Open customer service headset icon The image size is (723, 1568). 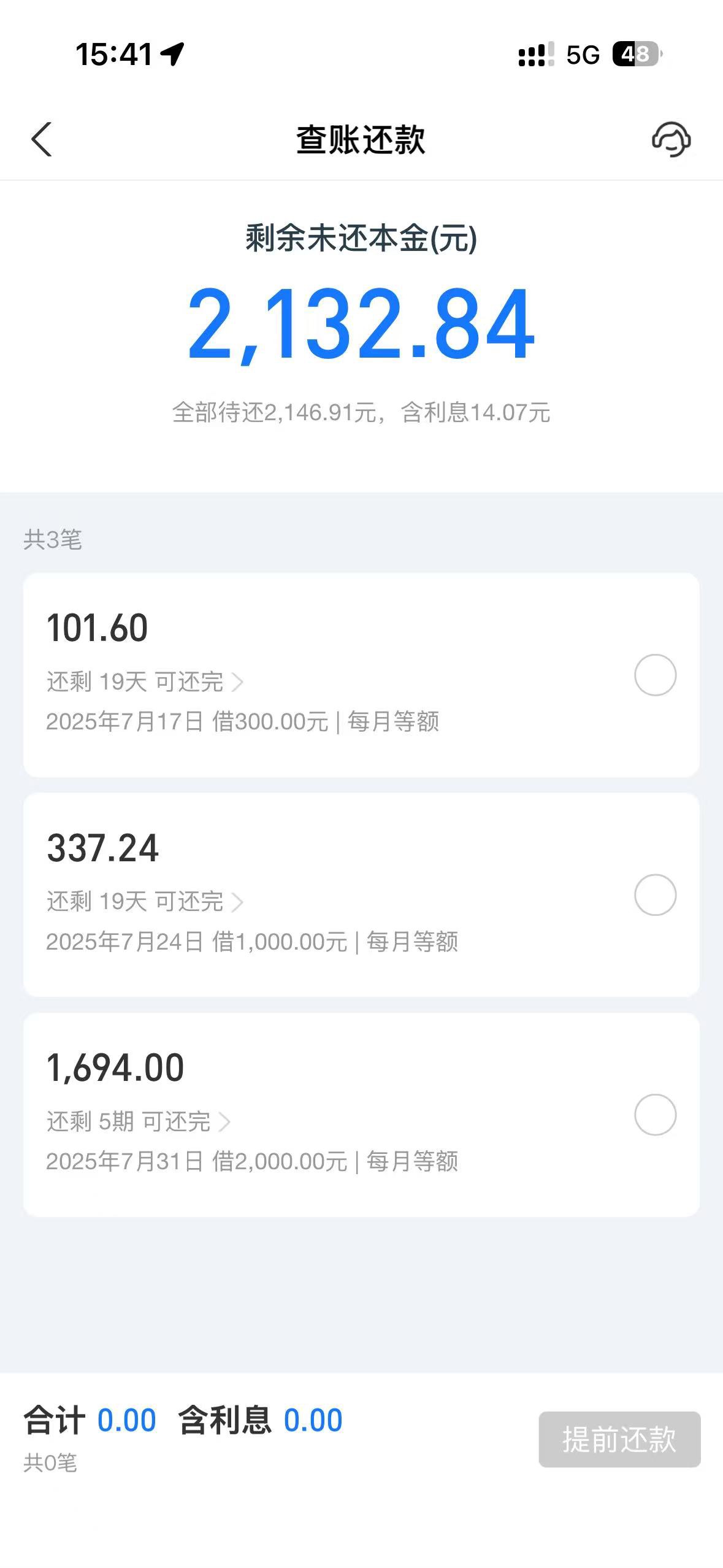click(671, 139)
